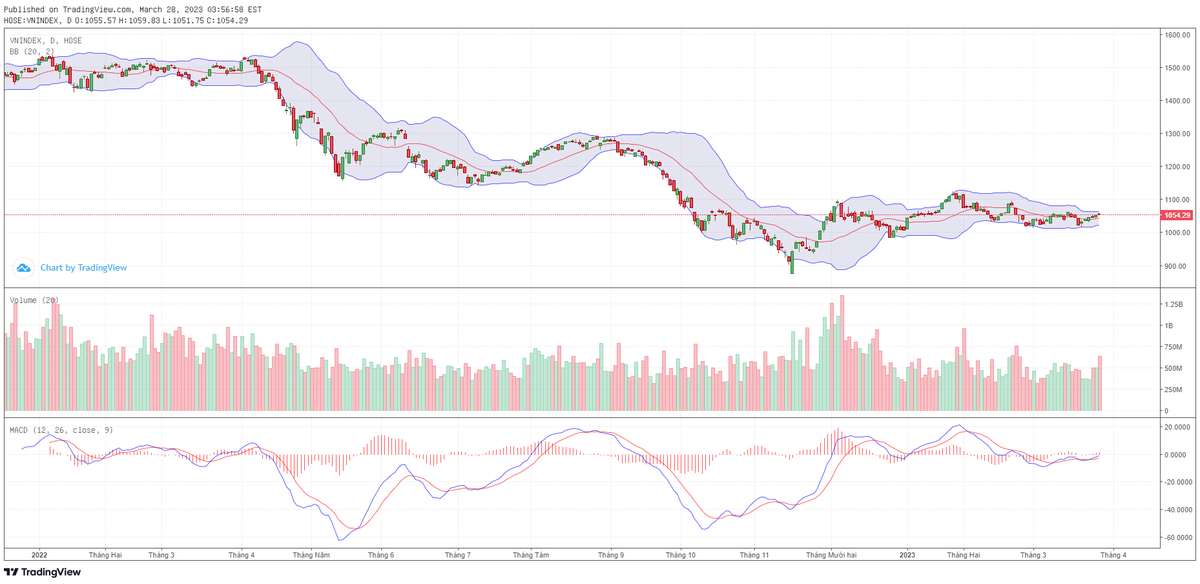The height and width of the screenshot is (584, 1200).
Task: Click the -60.0000 MACD scale label
Action: [x=1174, y=537]
